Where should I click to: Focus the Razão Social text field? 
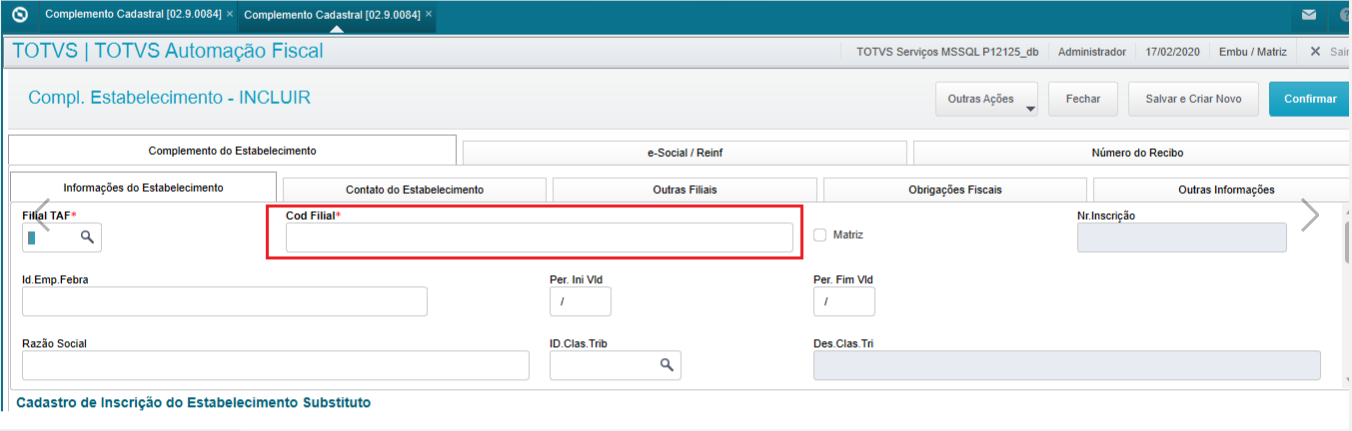click(x=275, y=365)
